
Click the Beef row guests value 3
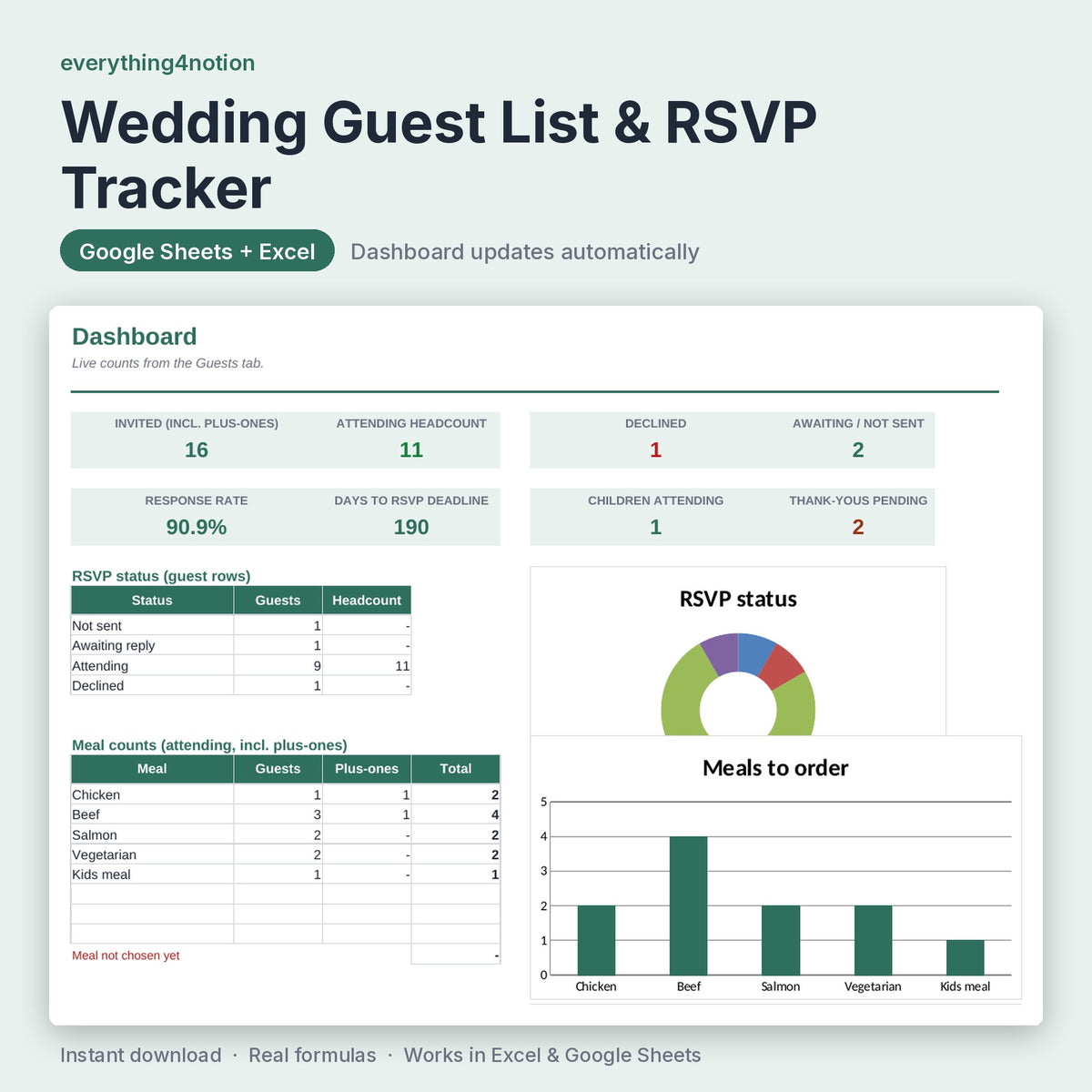coord(278,814)
